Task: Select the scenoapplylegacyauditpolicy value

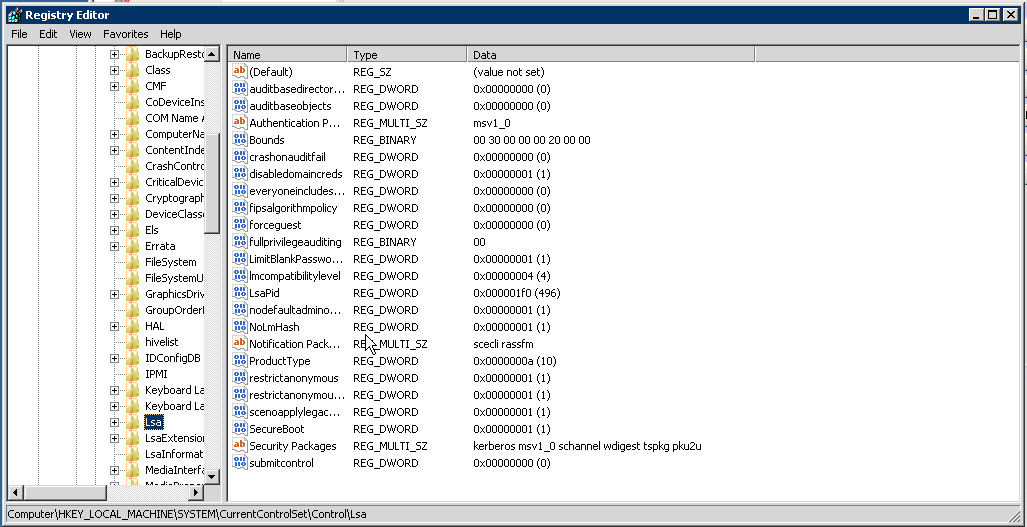Action: pos(295,412)
